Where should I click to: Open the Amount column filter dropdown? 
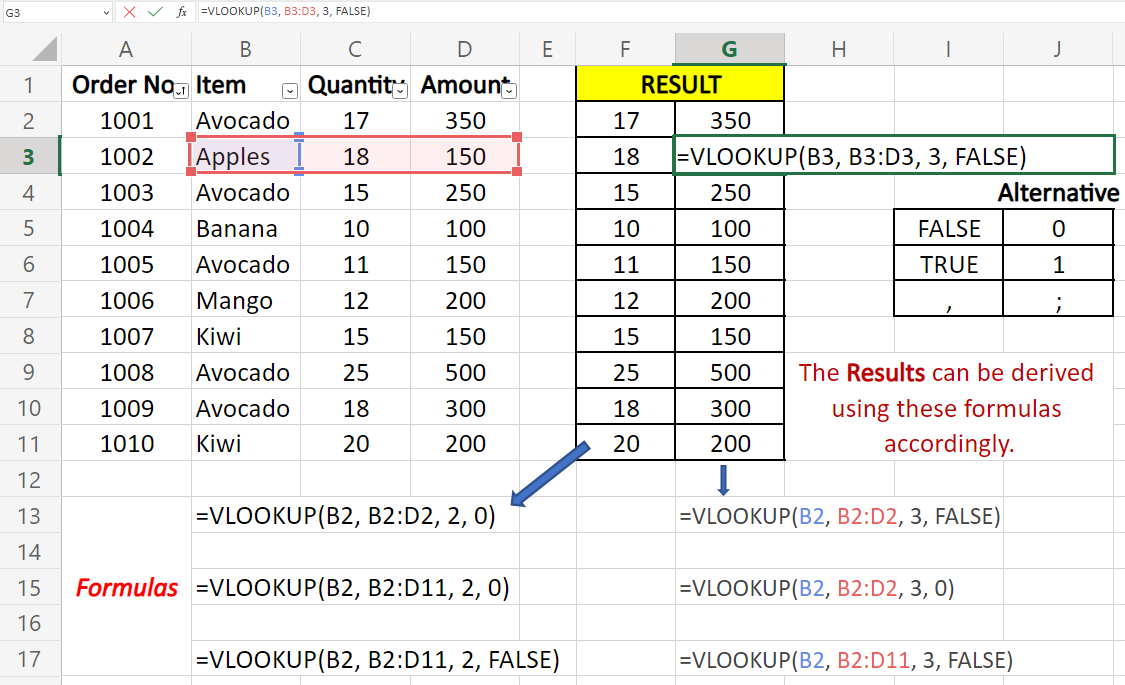(x=509, y=91)
